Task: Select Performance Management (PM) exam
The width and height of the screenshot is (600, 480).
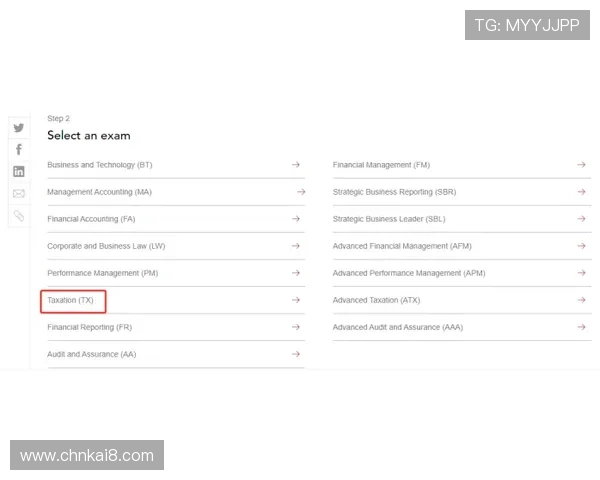Action: coord(102,273)
